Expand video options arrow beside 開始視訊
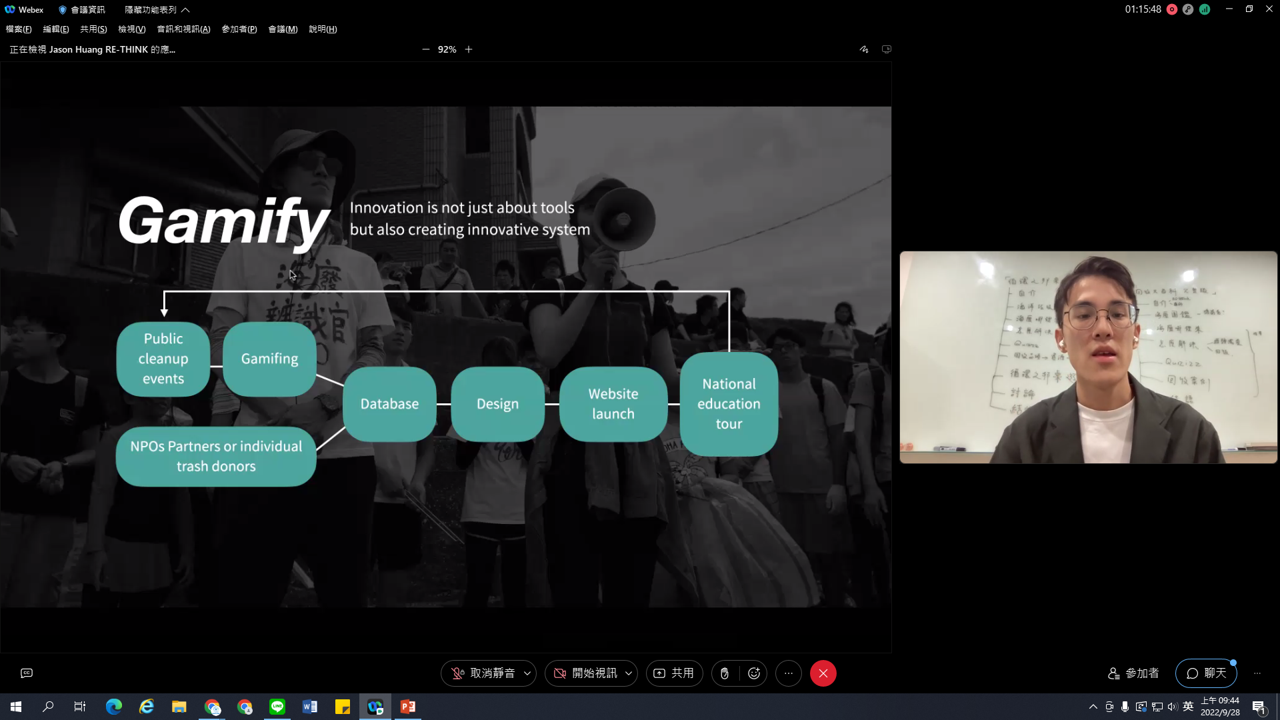The height and width of the screenshot is (720, 1280). point(628,673)
